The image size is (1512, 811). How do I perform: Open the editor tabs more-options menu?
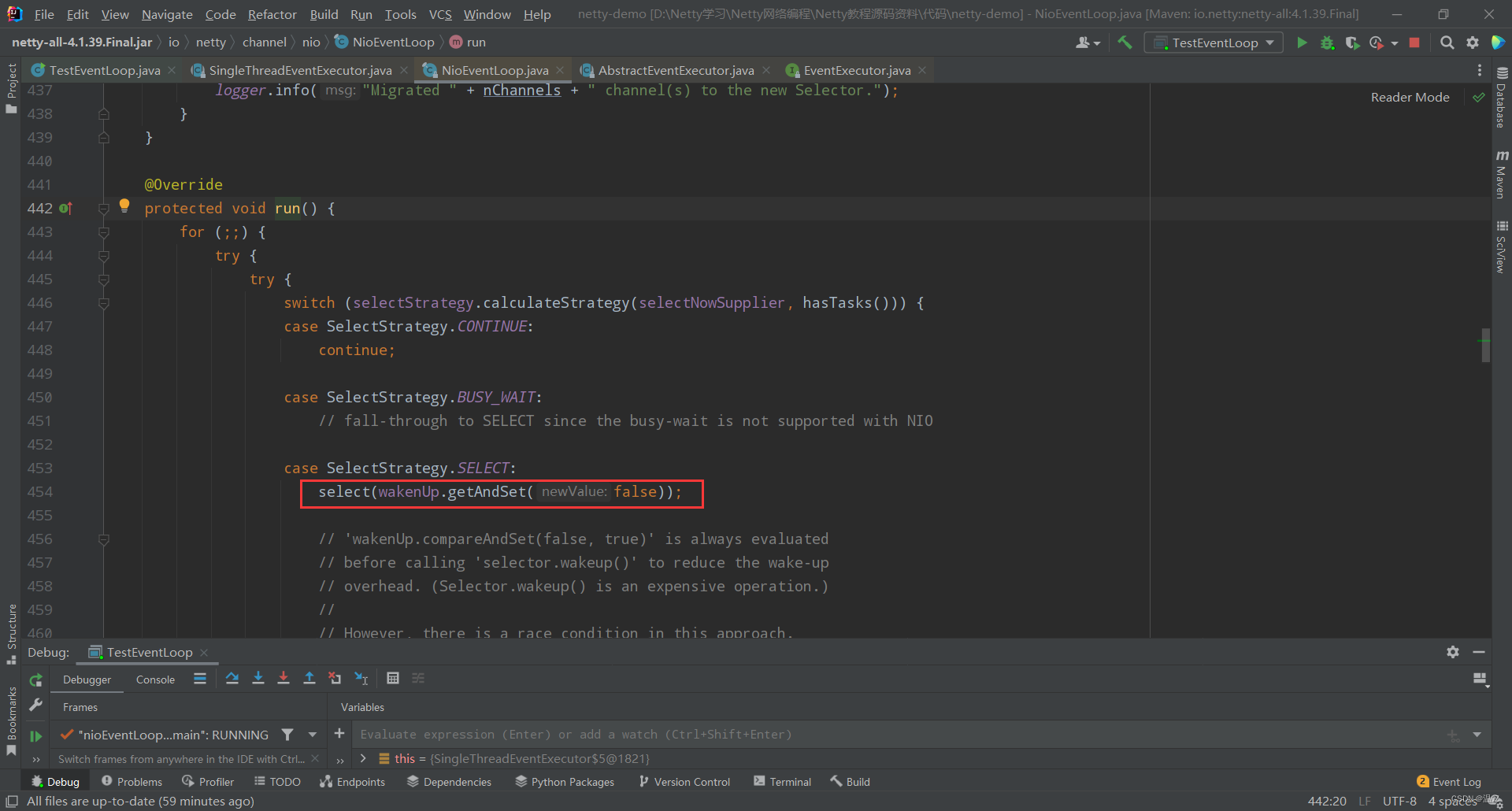click(x=1480, y=70)
